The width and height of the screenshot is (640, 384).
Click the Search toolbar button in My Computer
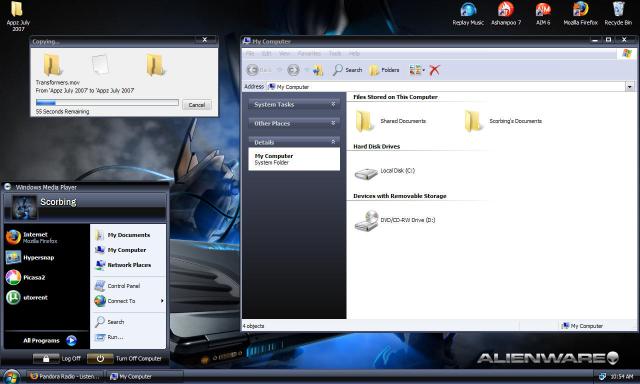click(347, 70)
